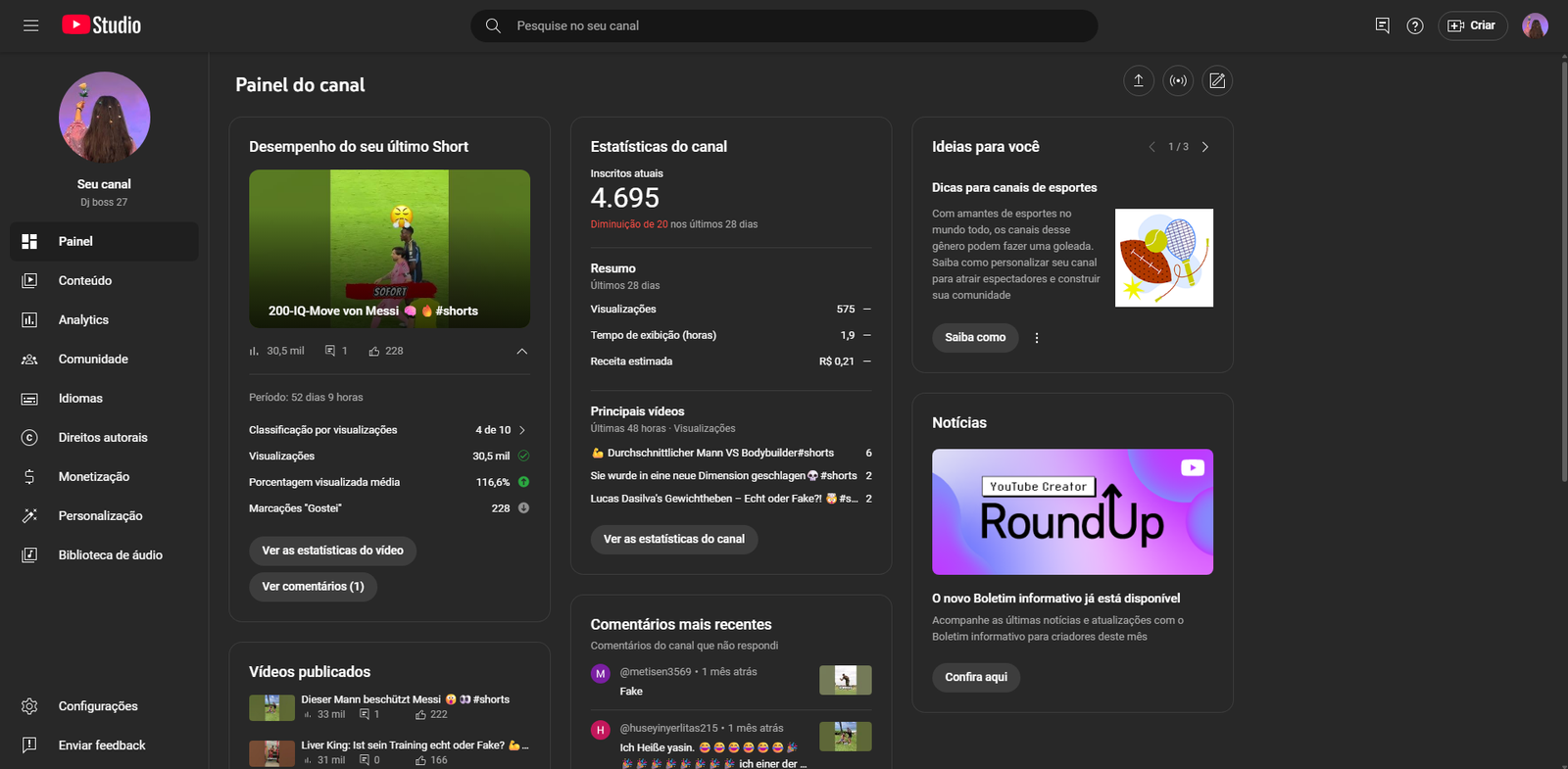The image size is (1568, 769).
Task: Open the Liver King video thumbnail
Action: coord(271,753)
